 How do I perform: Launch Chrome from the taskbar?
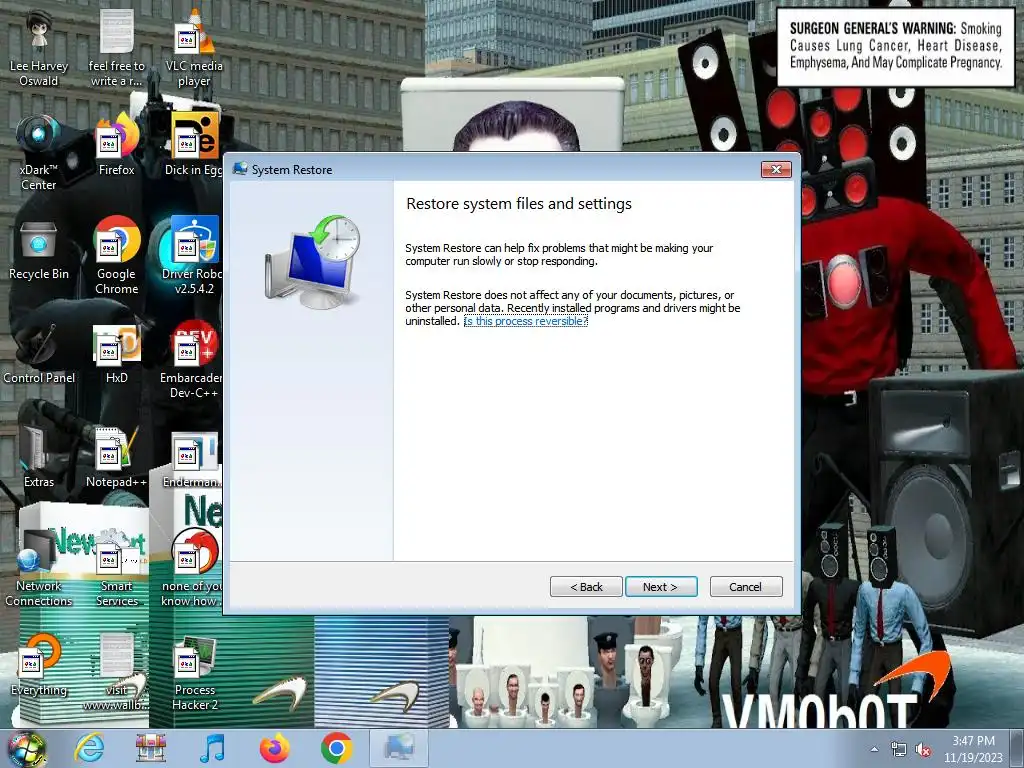pyautogui.click(x=336, y=748)
